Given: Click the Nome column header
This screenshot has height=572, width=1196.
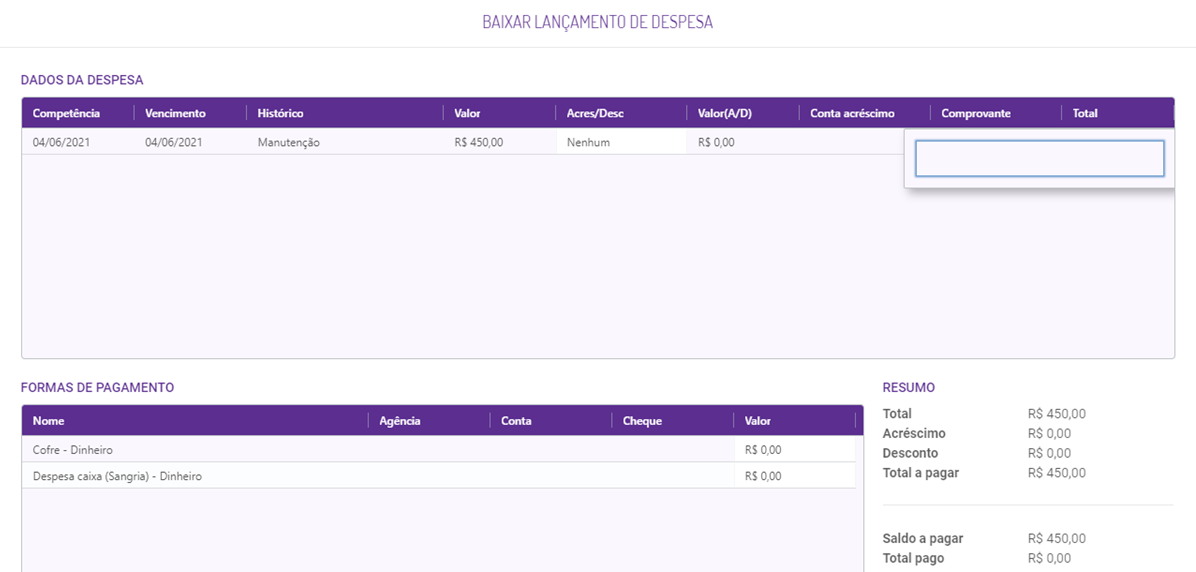Looking at the screenshot, I should pos(48,421).
